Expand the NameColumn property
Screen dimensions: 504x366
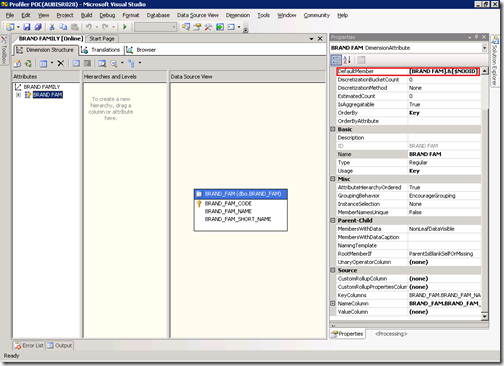point(333,303)
